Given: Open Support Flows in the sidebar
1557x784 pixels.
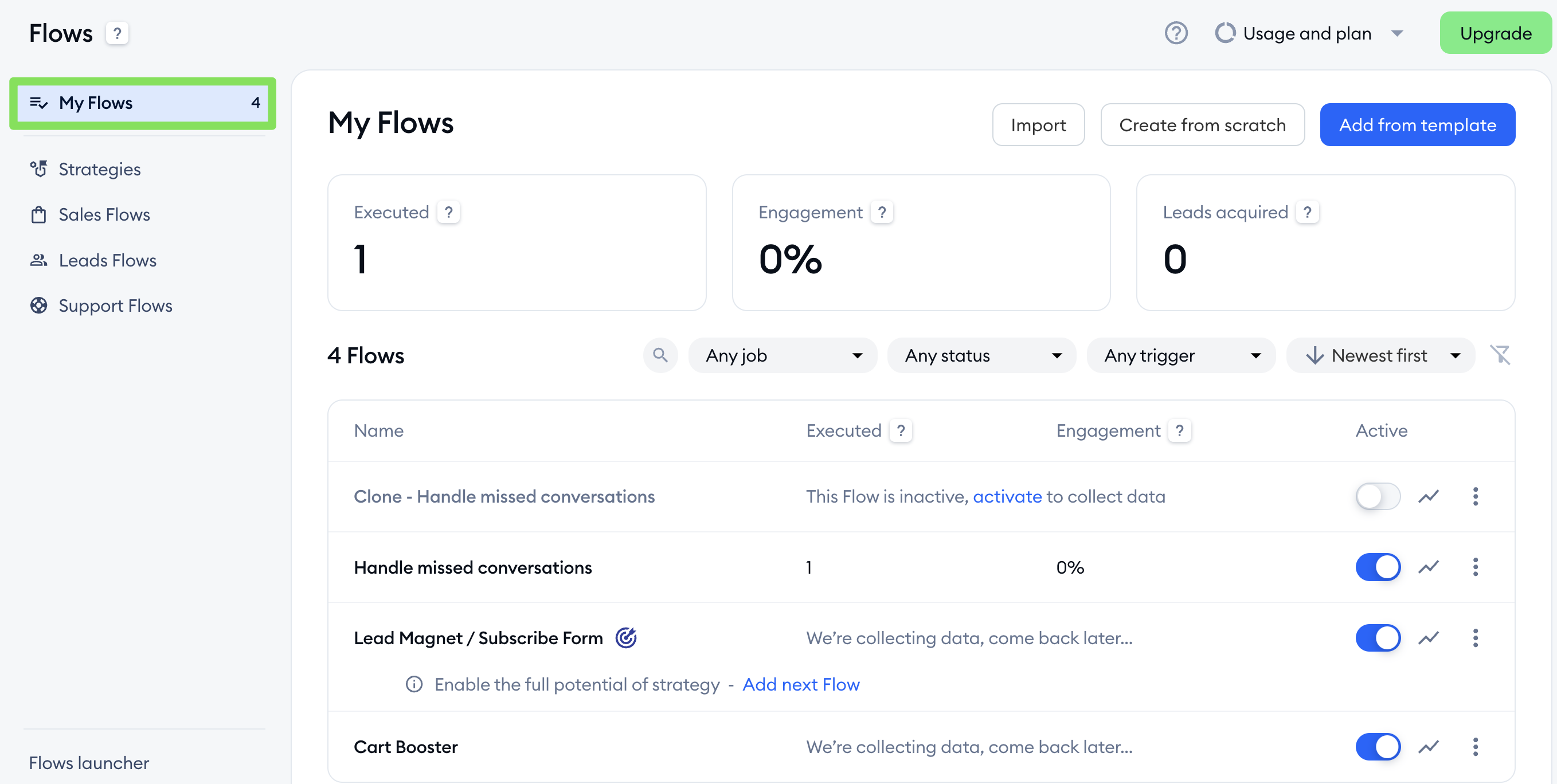Looking at the screenshot, I should point(115,305).
